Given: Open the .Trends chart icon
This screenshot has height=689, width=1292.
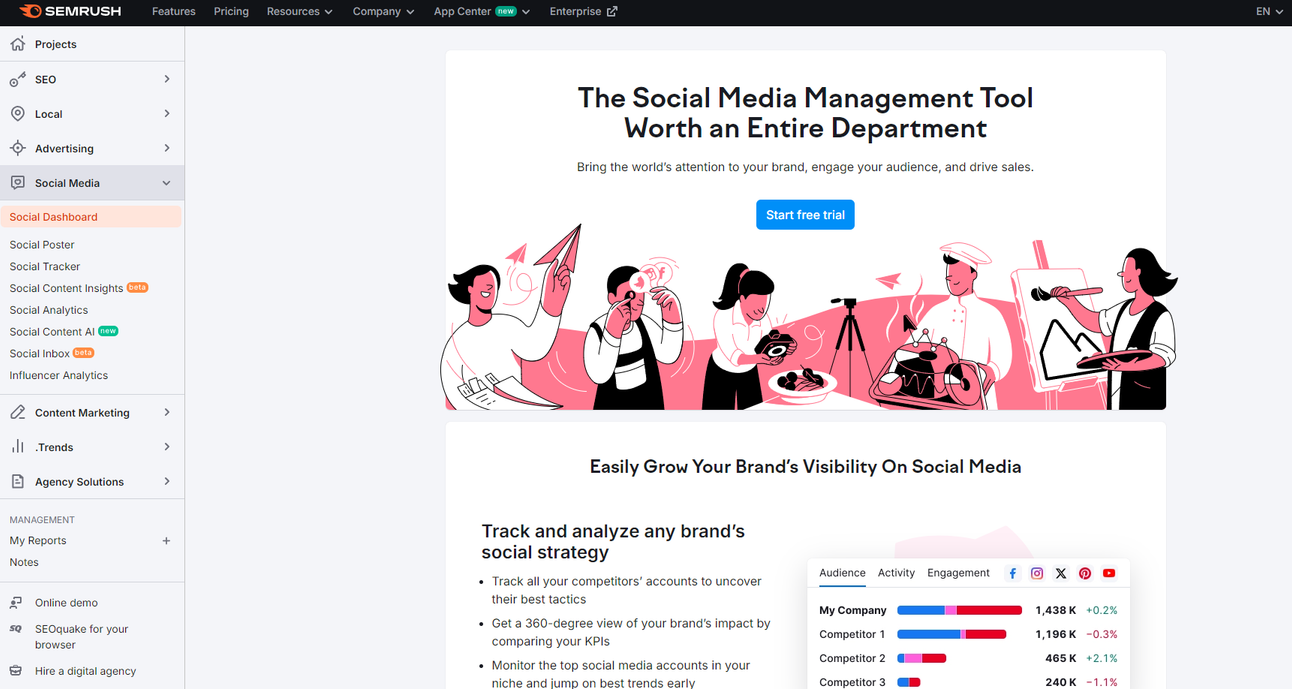Looking at the screenshot, I should pyautogui.click(x=17, y=447).
